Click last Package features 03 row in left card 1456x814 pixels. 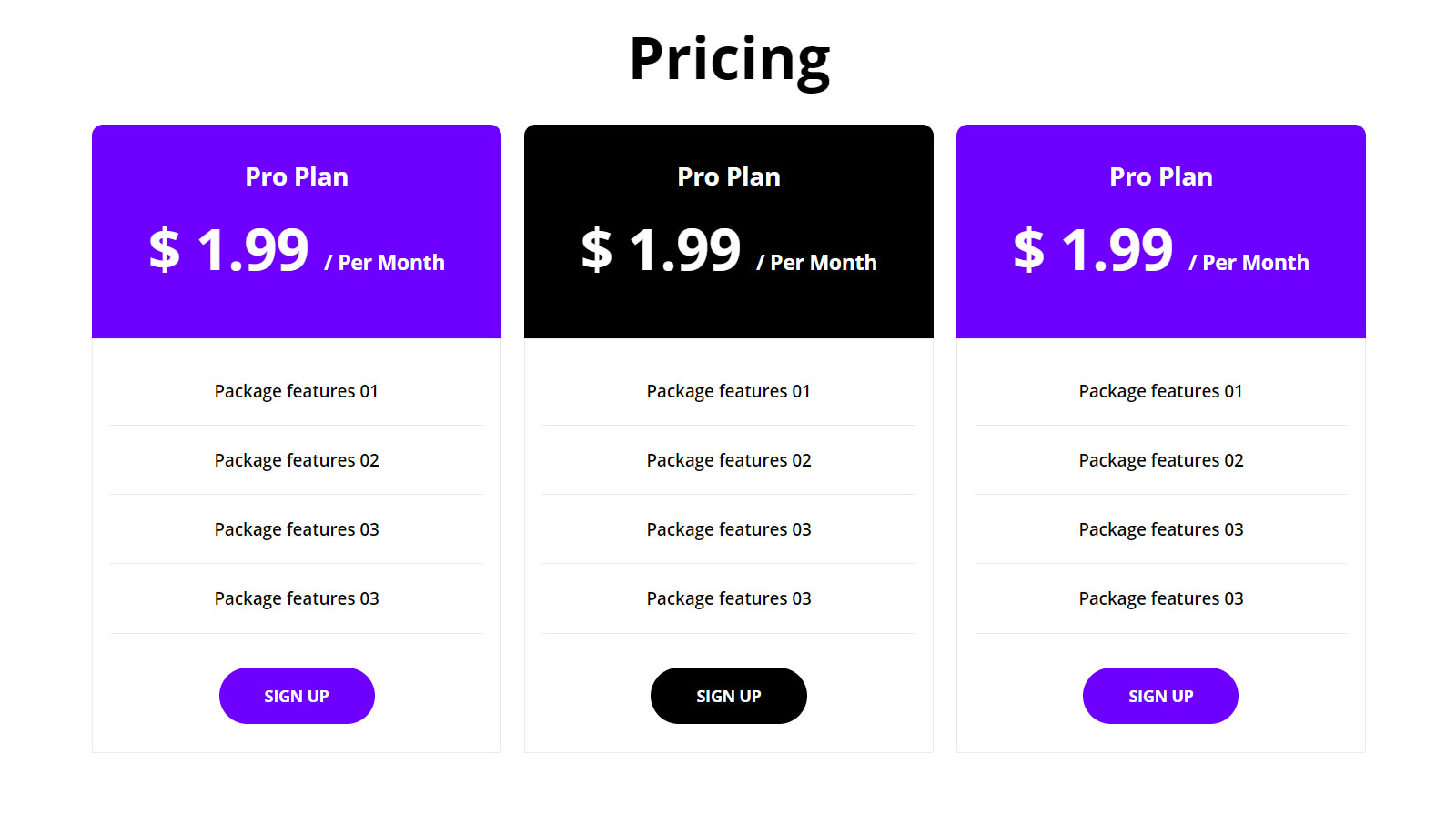click(x=297, y=598)
